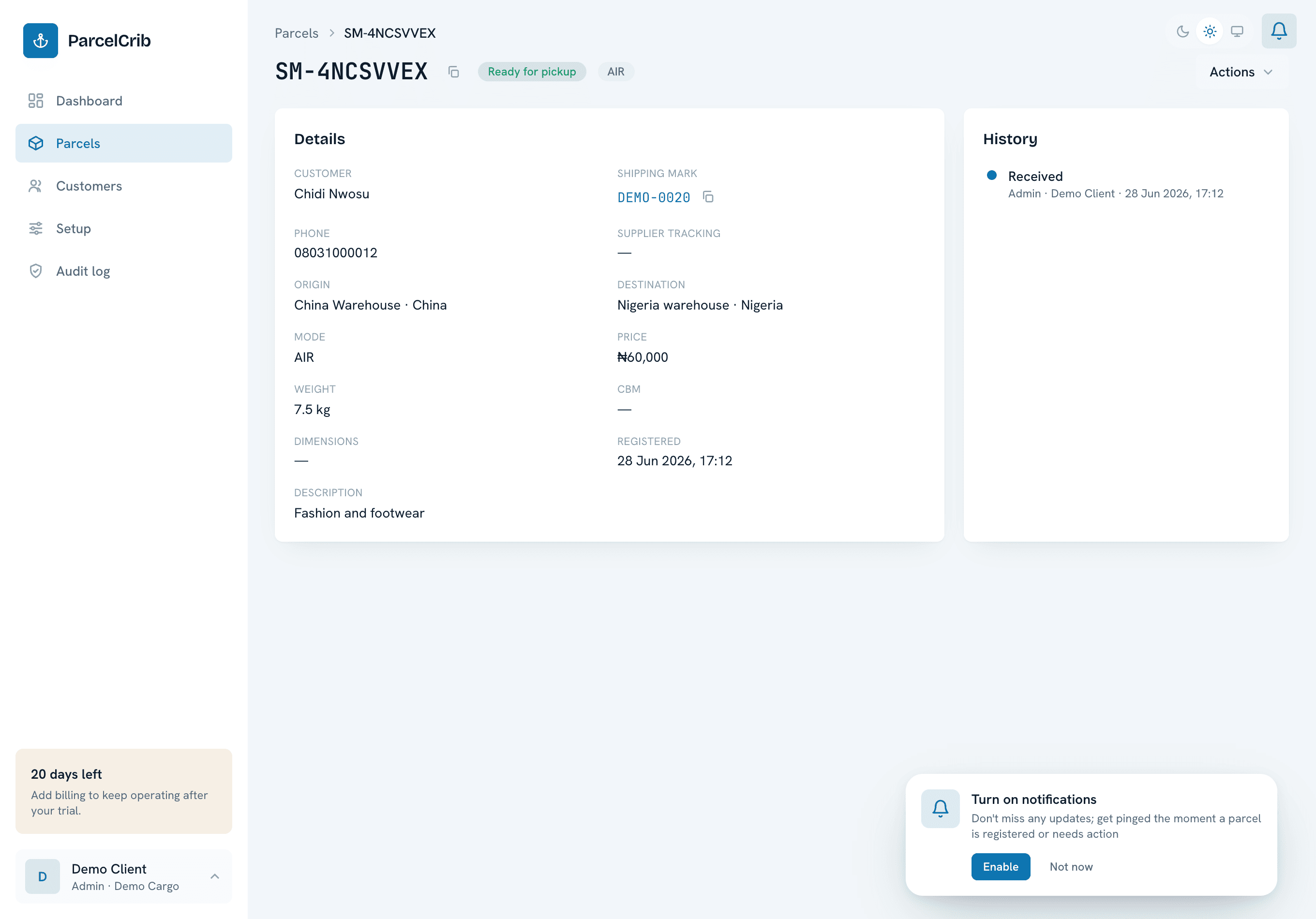
Task: Open the Audit log
Action: tap(124, 271)
